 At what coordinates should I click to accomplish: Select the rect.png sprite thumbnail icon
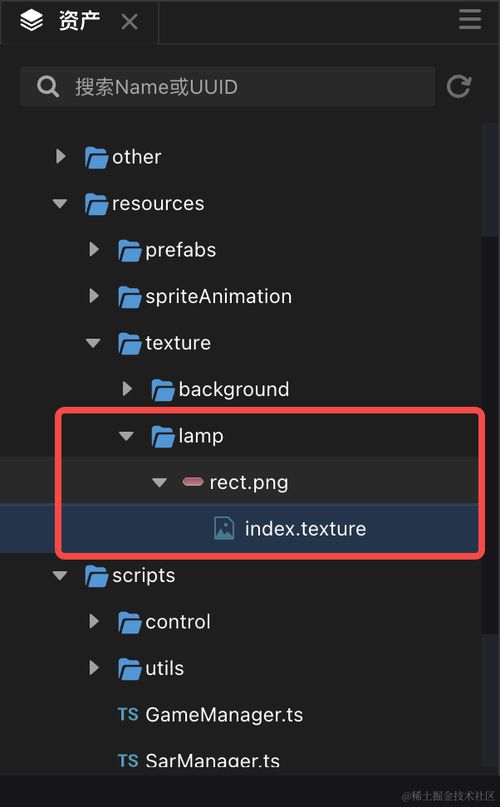pyautogui.click(x=193, y=482)
